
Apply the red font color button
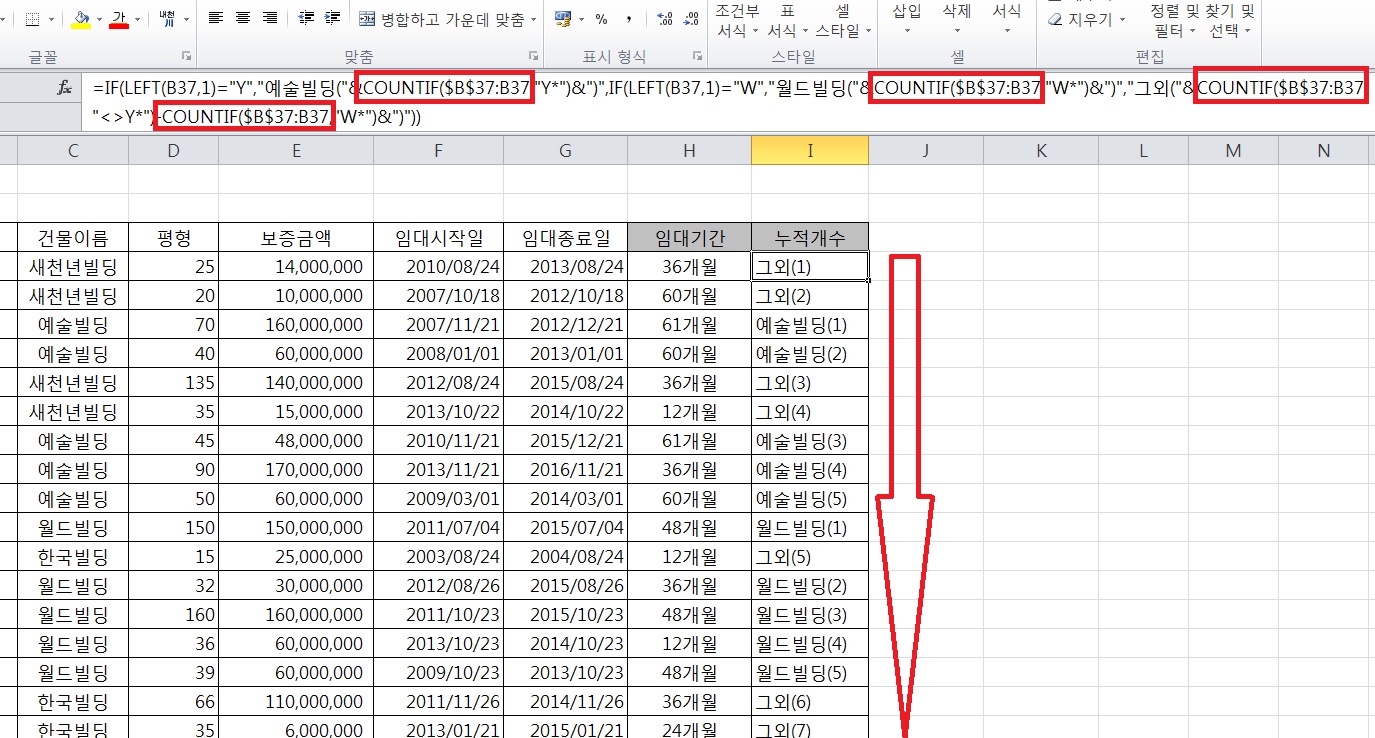coord(119,19)
